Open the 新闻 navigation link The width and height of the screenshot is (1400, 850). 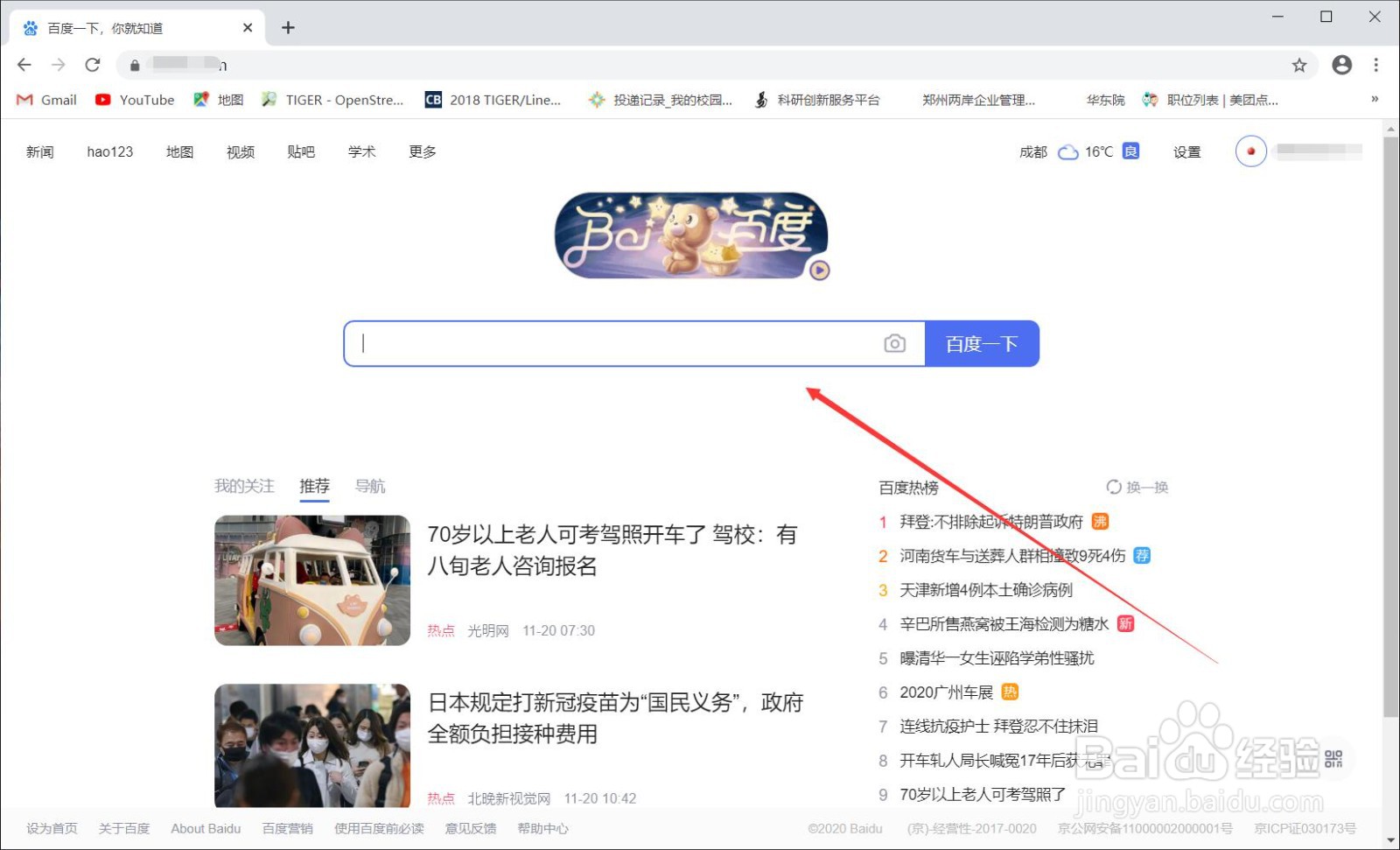[x=40, y=151]
